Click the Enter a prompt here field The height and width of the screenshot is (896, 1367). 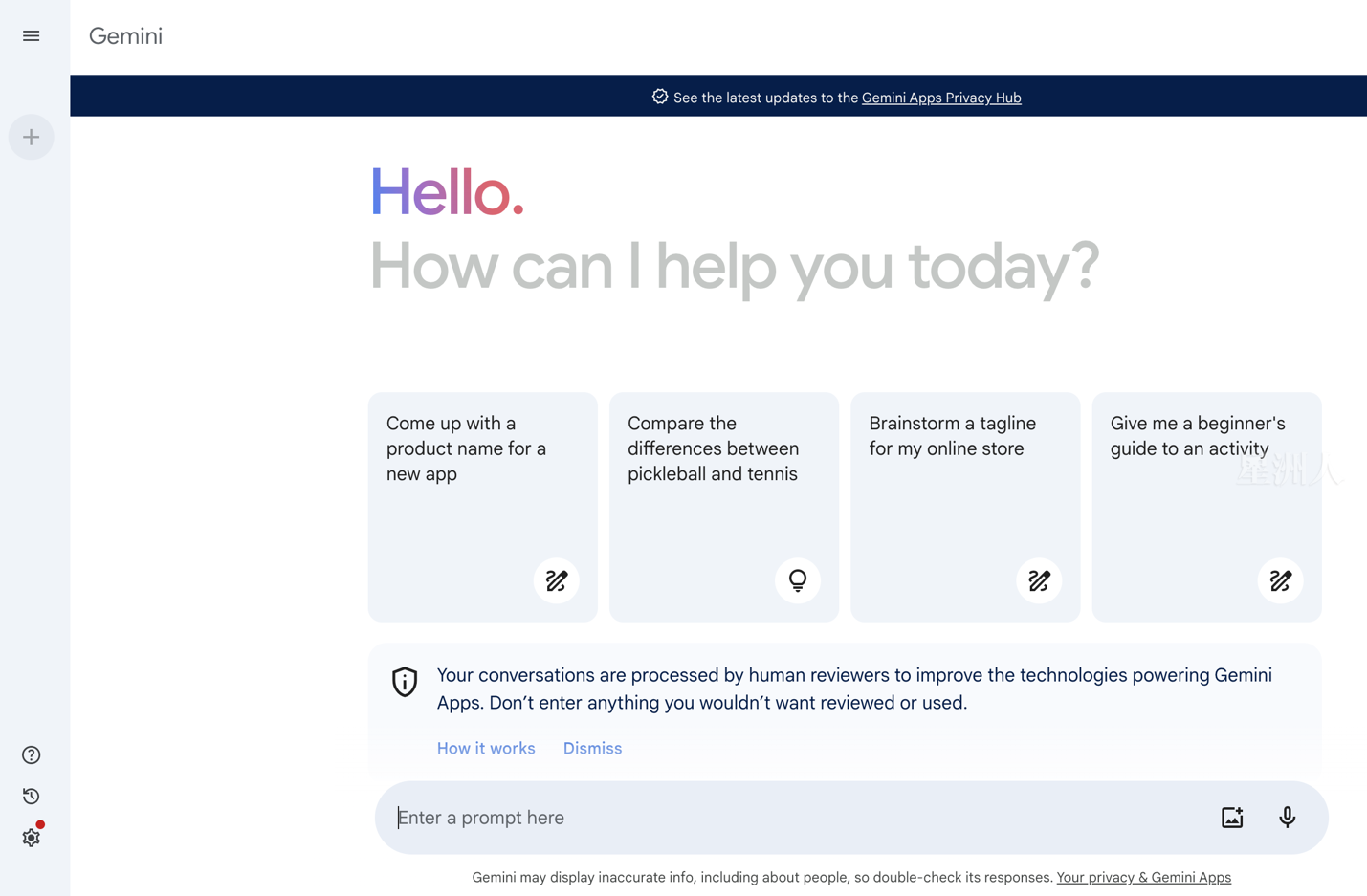670,817
